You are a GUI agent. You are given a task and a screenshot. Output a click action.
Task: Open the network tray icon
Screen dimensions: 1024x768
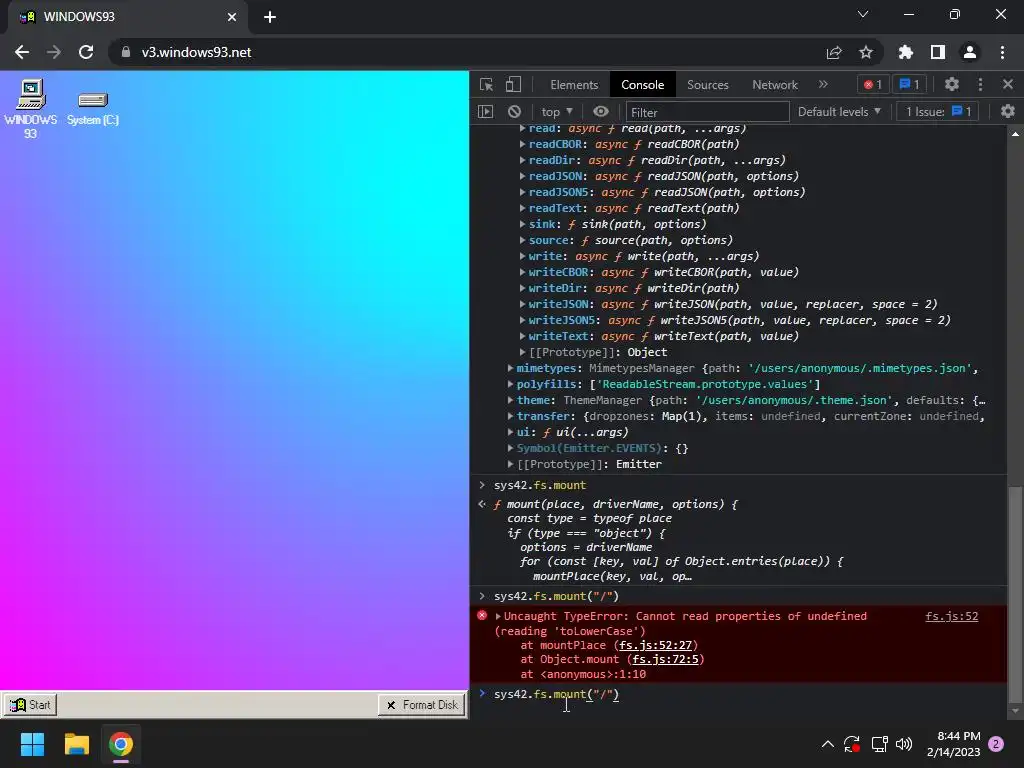click(879, 744)
